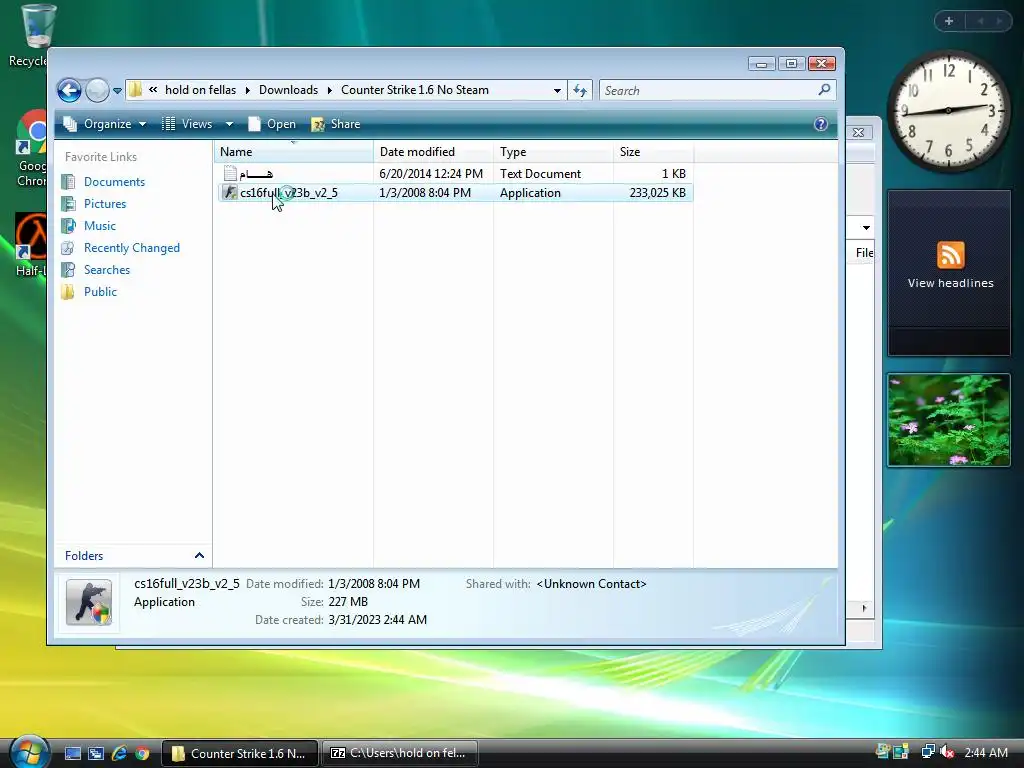
Task: Launch Chrome from quick launch
Action: [142, 754]
